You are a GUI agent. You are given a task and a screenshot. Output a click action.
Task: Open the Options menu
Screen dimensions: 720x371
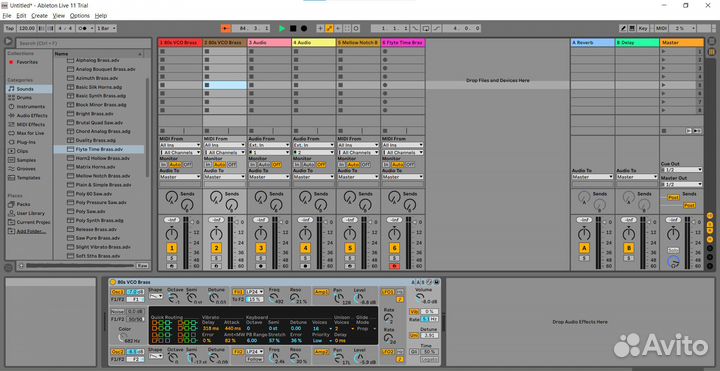[x=80, y=16]
